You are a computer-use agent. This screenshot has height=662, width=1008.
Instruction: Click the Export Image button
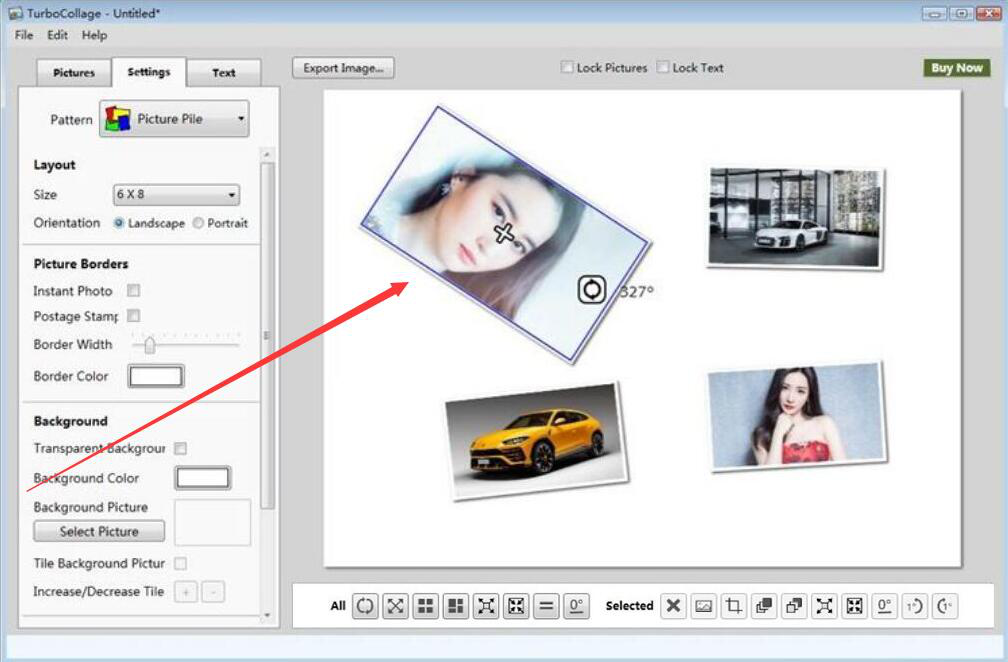click(x=343, y=68)
